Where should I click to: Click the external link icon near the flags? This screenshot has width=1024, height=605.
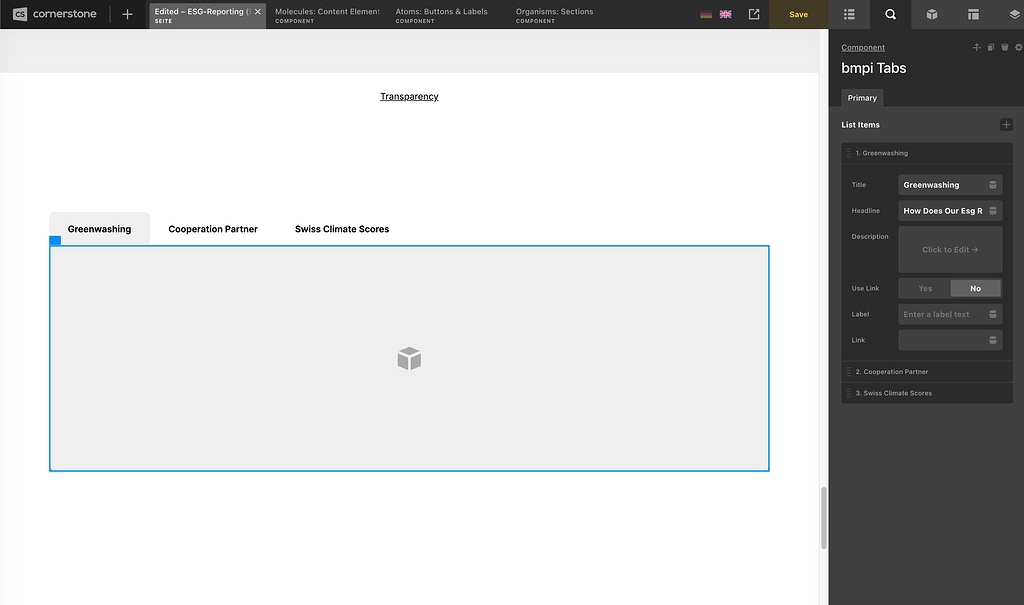click(753, 14)
